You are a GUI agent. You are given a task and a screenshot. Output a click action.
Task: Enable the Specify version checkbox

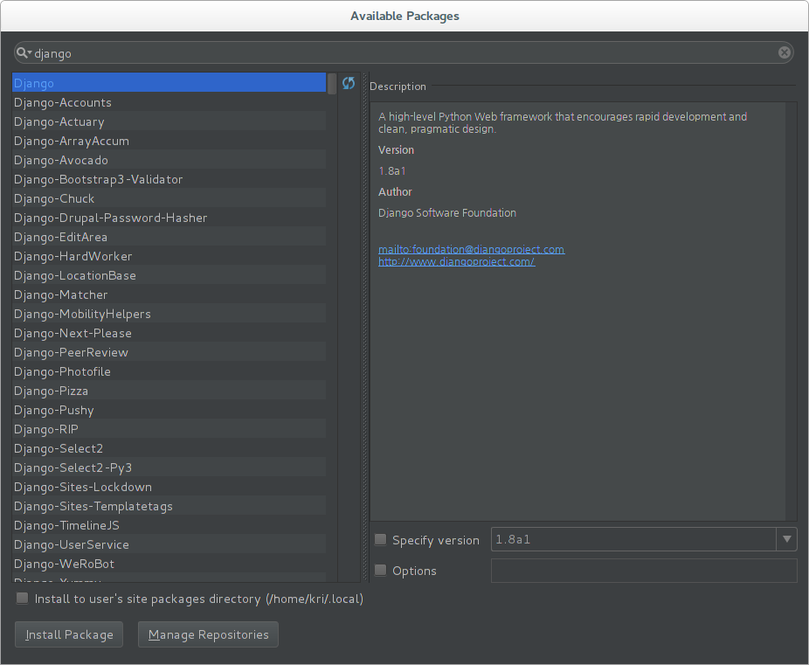[380, 540]
